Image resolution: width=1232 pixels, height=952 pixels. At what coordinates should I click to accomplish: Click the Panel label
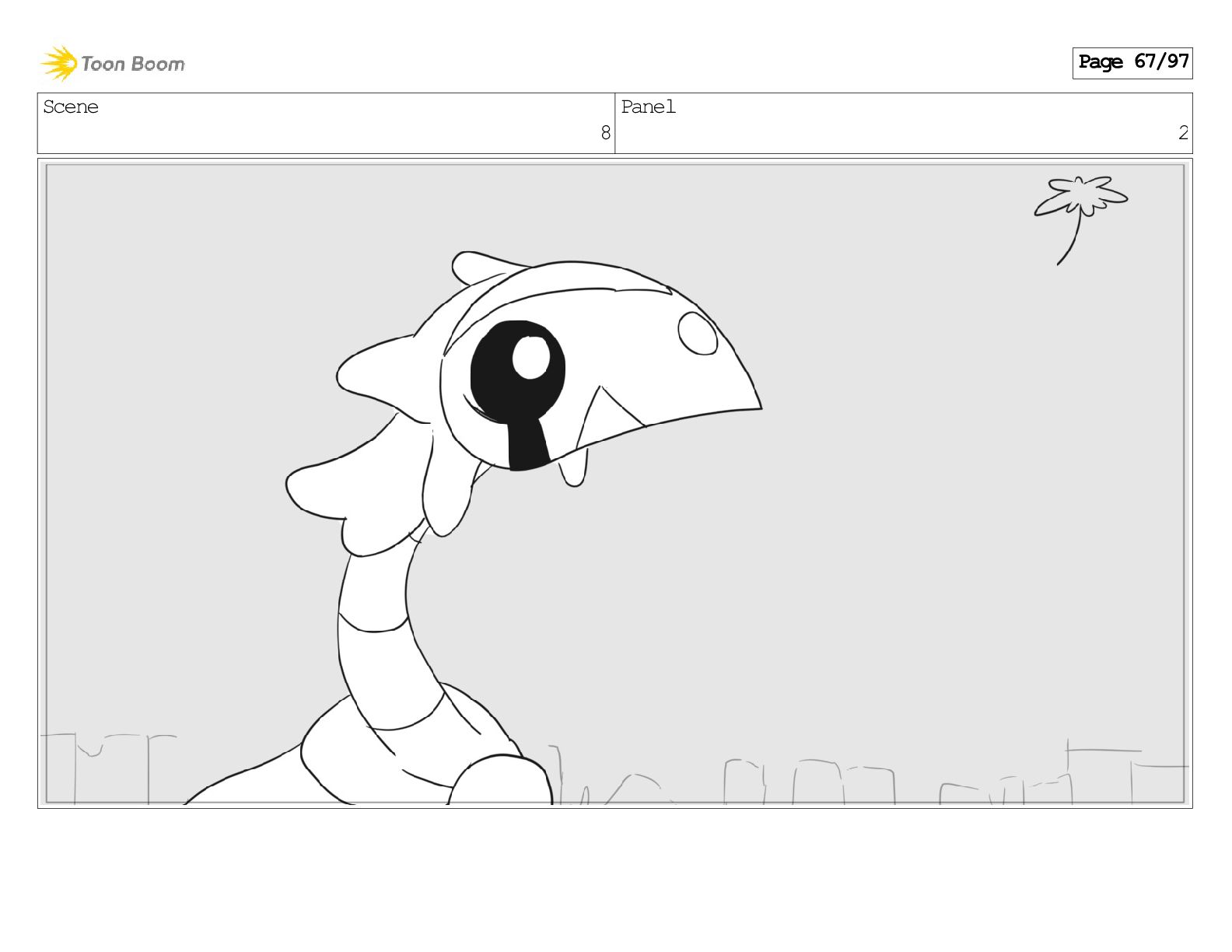pyautogui.click(x=648, y=107)
